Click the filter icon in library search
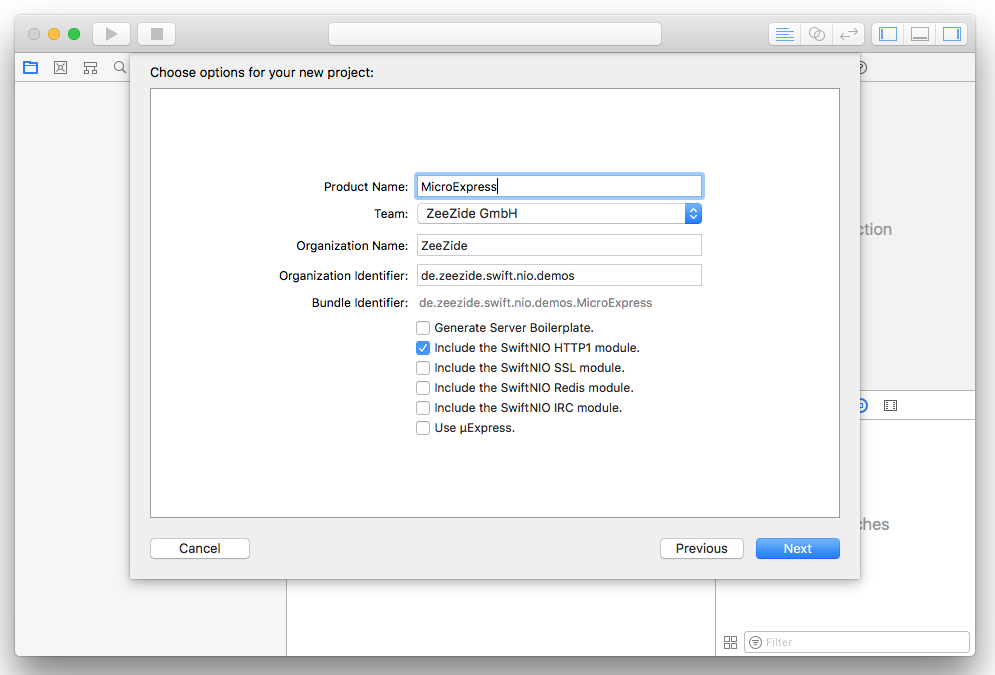 tap(755, 642)
